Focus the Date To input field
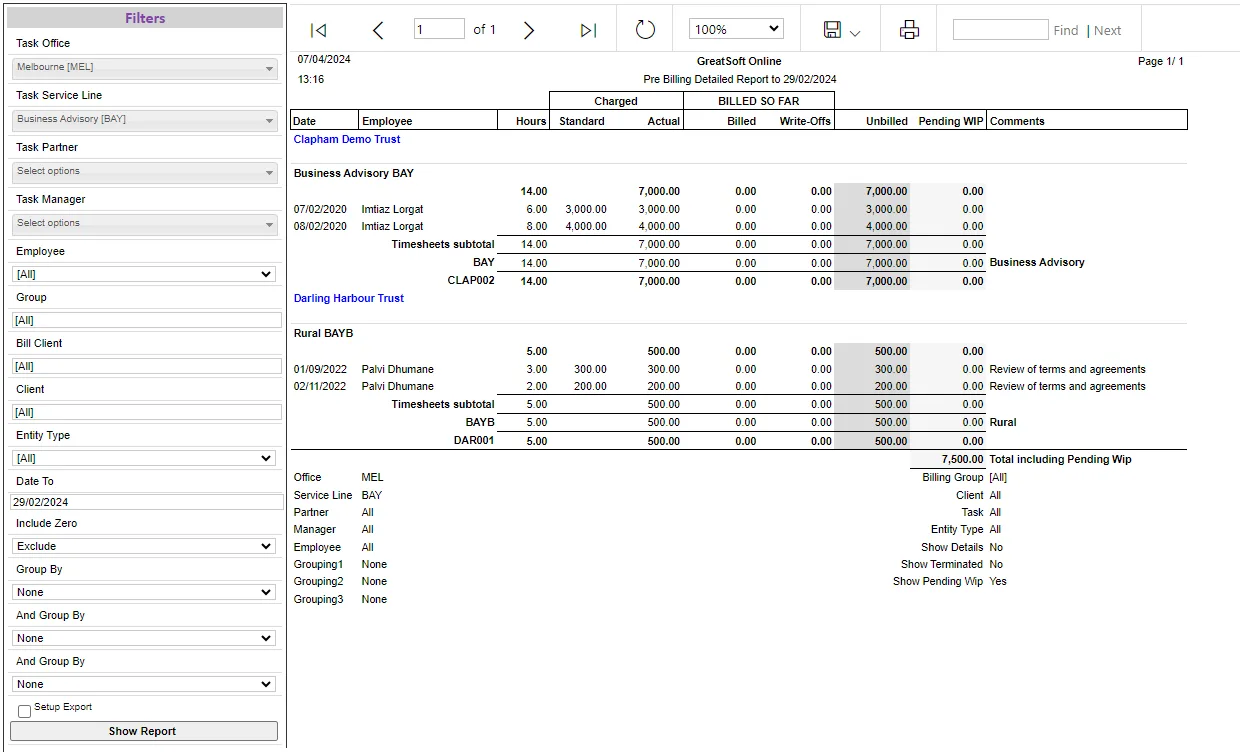 [x=147, y=502]
